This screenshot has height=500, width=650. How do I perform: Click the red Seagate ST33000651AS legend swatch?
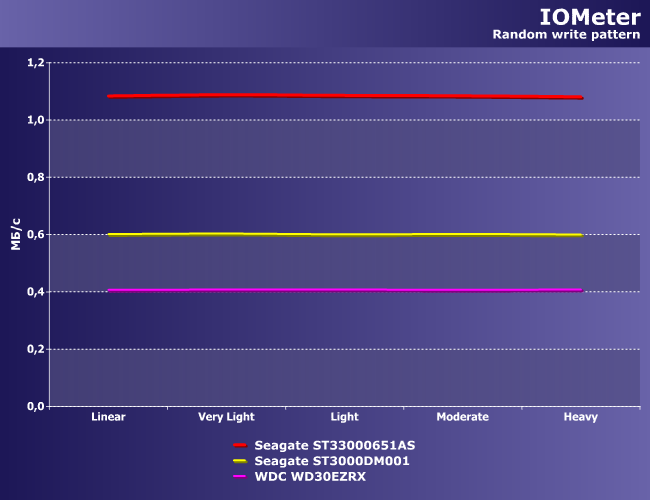[240, 445]
